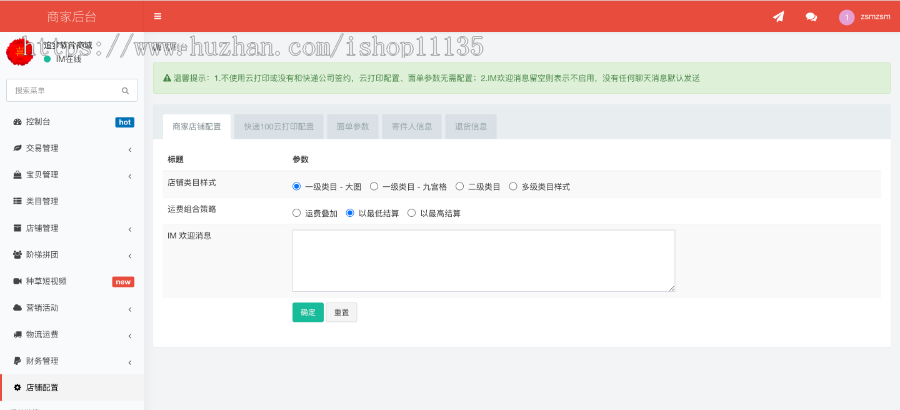Click the search magnifier icon in sidebar
Screen dimensions: 900x410
[x=125, y=91]
